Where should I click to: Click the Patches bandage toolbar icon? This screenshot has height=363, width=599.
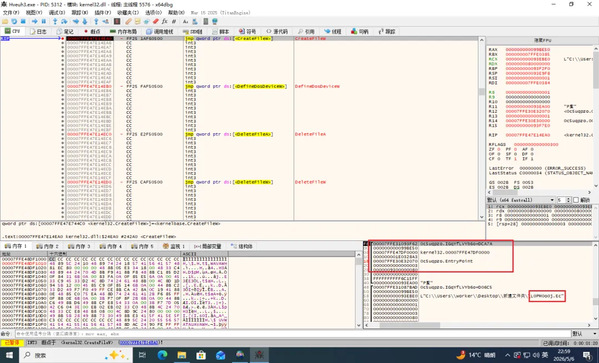[128, 21]
